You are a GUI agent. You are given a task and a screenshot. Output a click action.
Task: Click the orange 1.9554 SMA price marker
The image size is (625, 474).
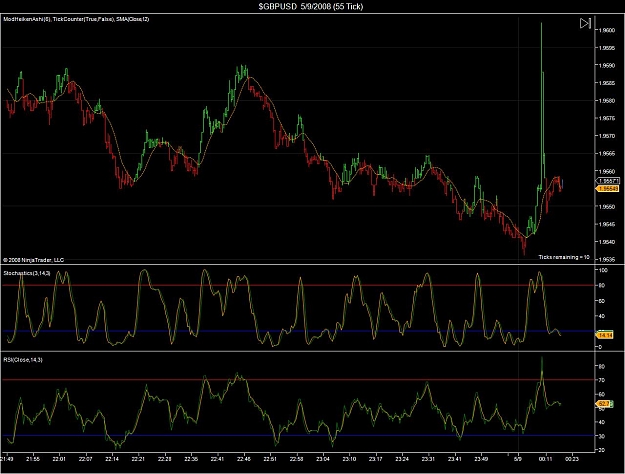pos(607,188)
